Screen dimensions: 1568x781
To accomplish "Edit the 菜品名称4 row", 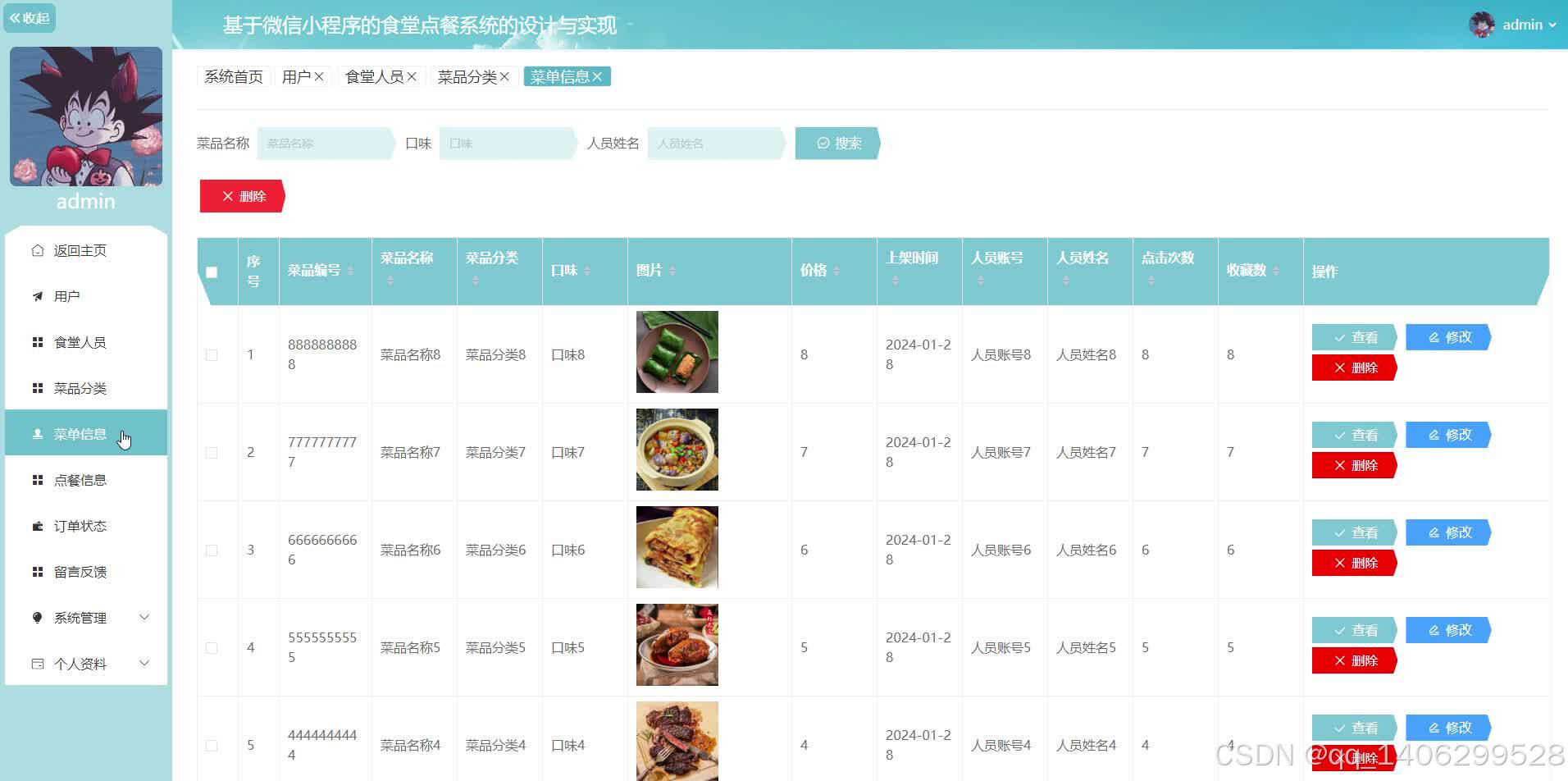I will click(x=1449, y=728).
